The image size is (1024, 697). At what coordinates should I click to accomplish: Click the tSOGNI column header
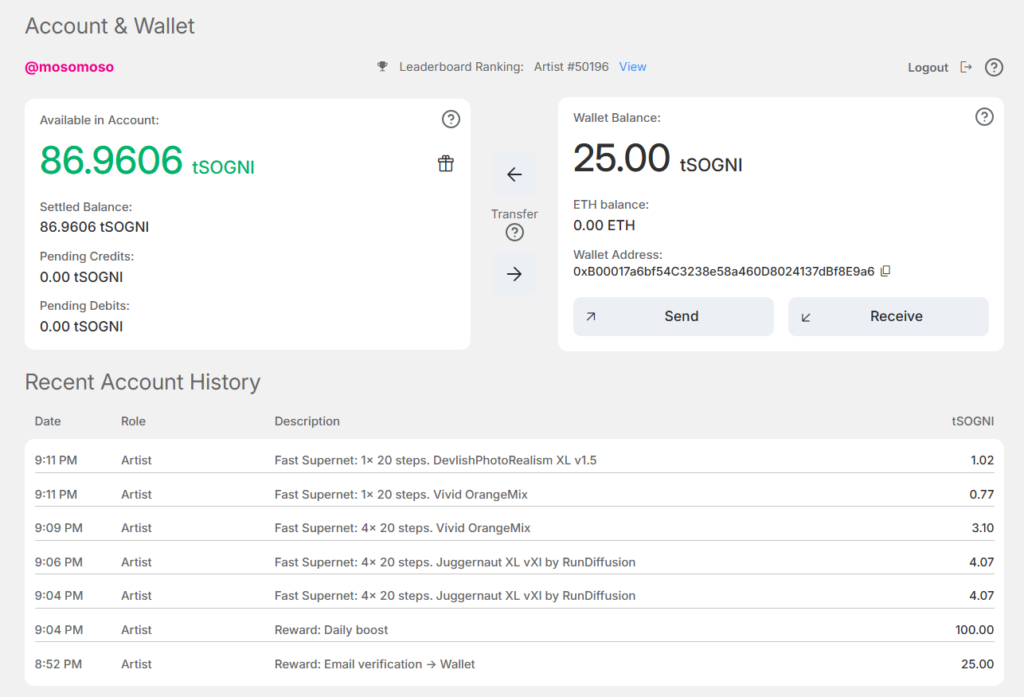[972, 421]
